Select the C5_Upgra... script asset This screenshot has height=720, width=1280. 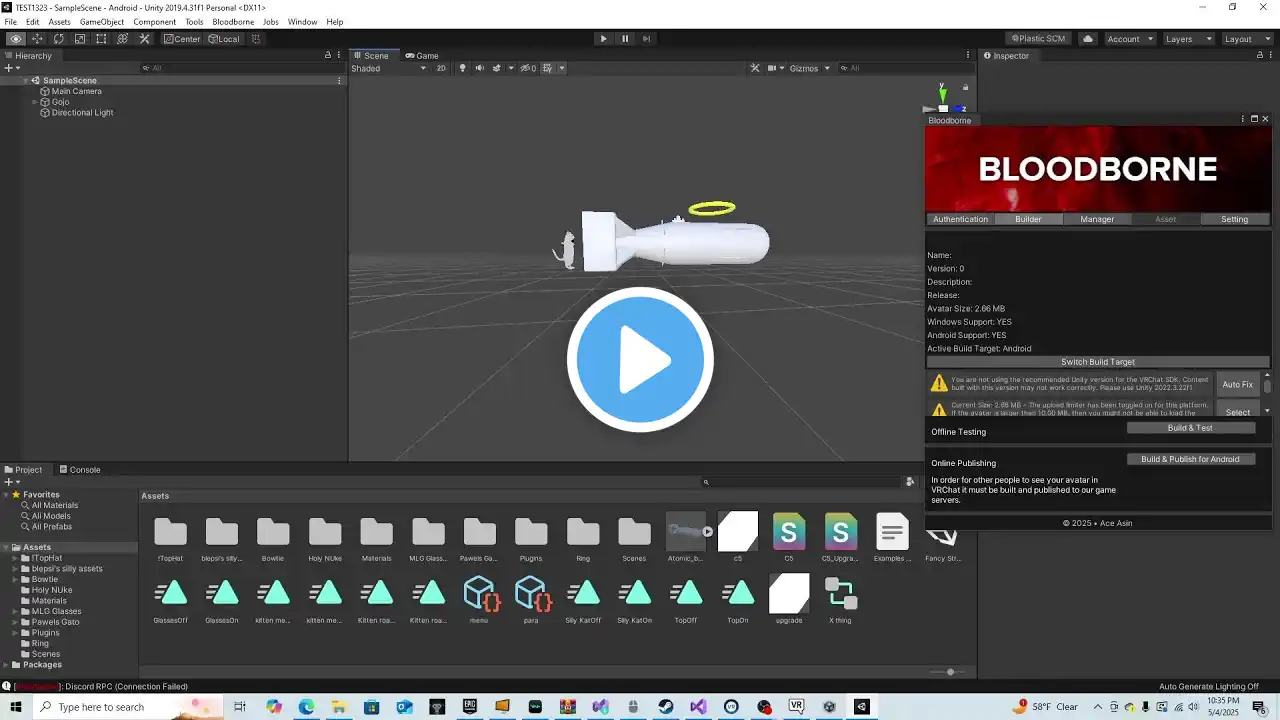pyautogui.click(x=840, y=538)
